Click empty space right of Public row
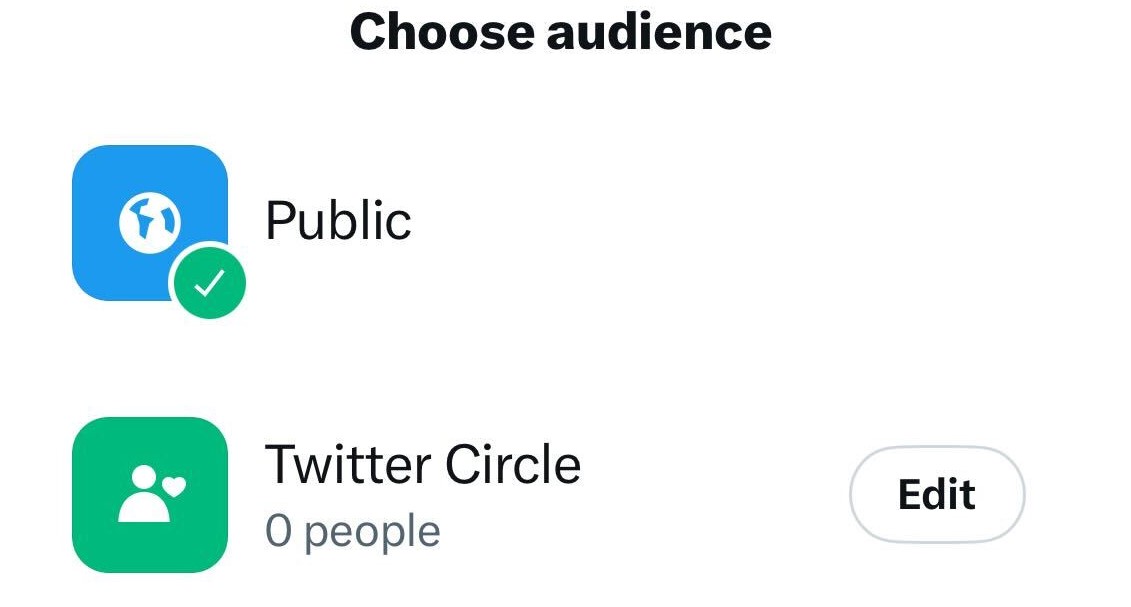The height and width of the screenshot is (607, 1131). pos(721,222)
